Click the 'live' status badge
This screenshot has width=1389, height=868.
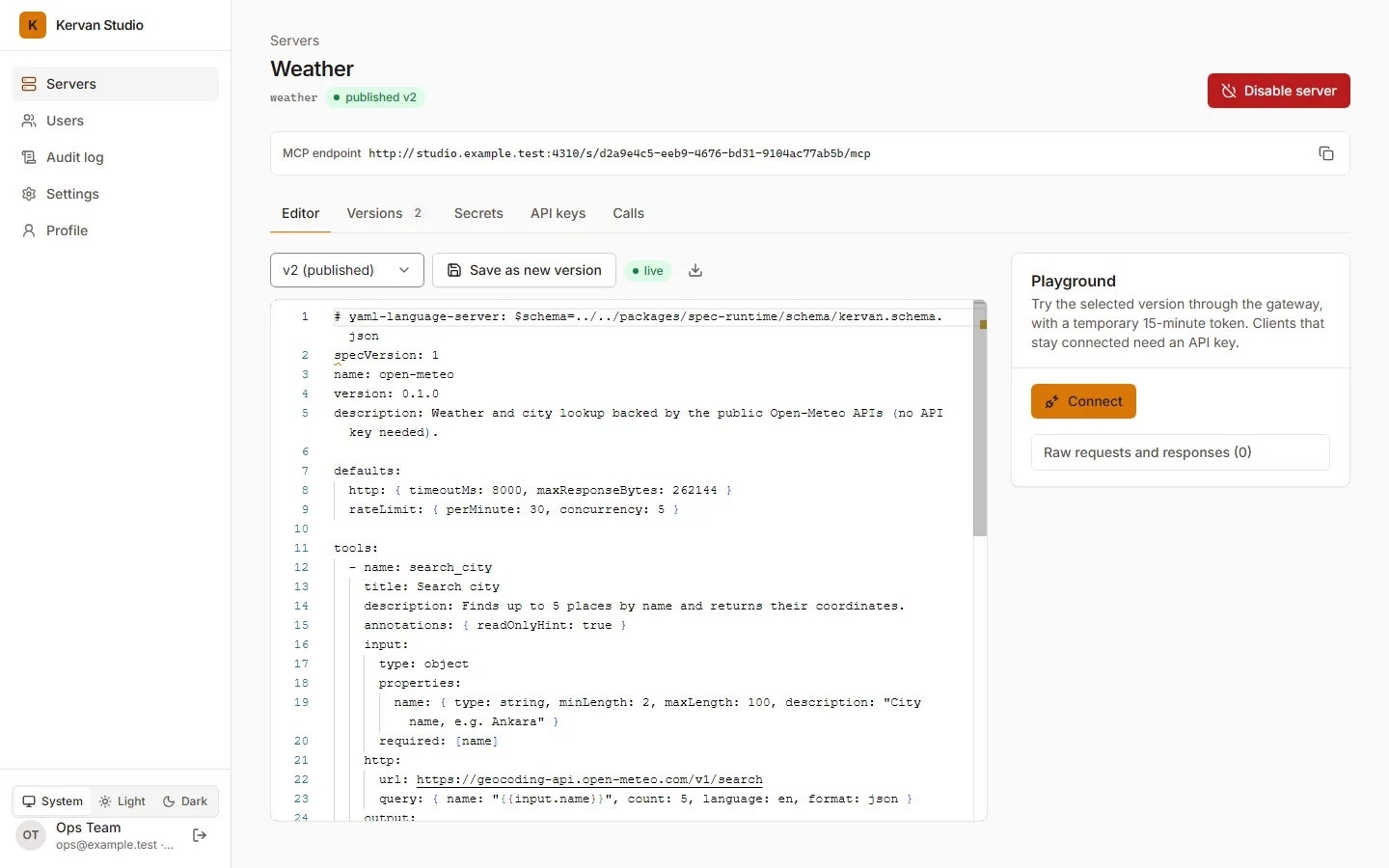point(647,271)
